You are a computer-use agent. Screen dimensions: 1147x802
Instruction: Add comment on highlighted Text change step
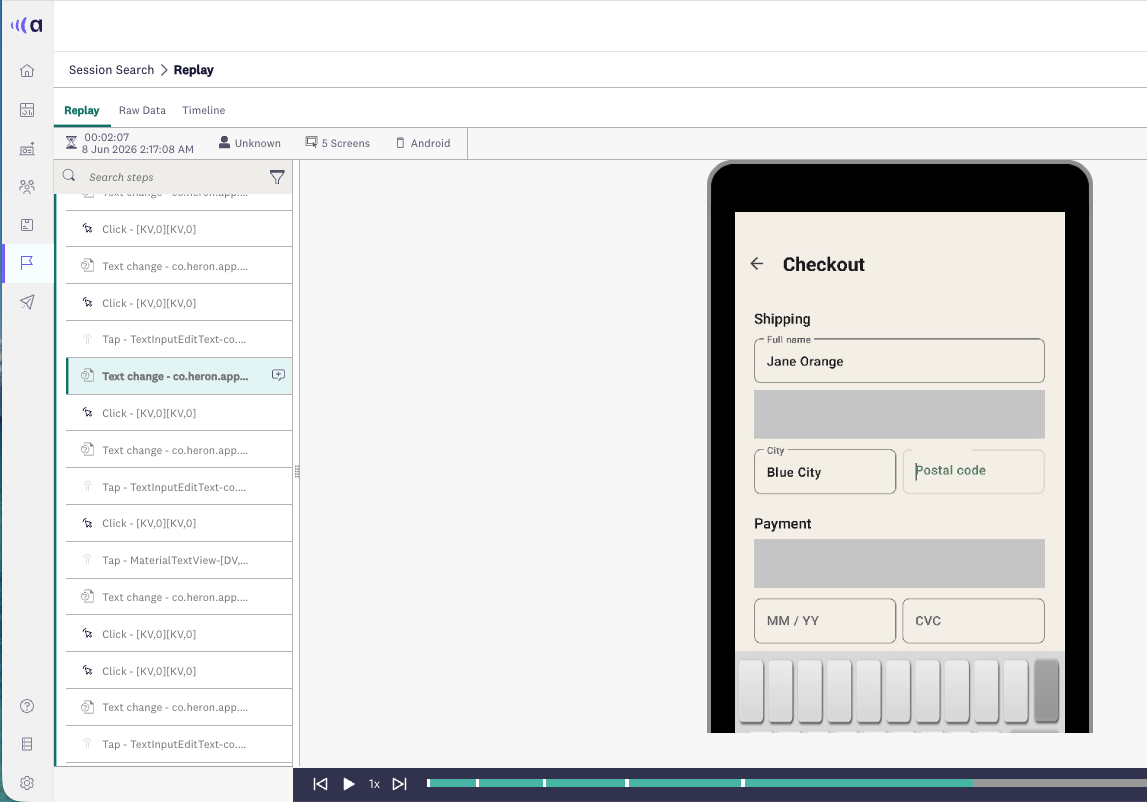pos(278,375)
